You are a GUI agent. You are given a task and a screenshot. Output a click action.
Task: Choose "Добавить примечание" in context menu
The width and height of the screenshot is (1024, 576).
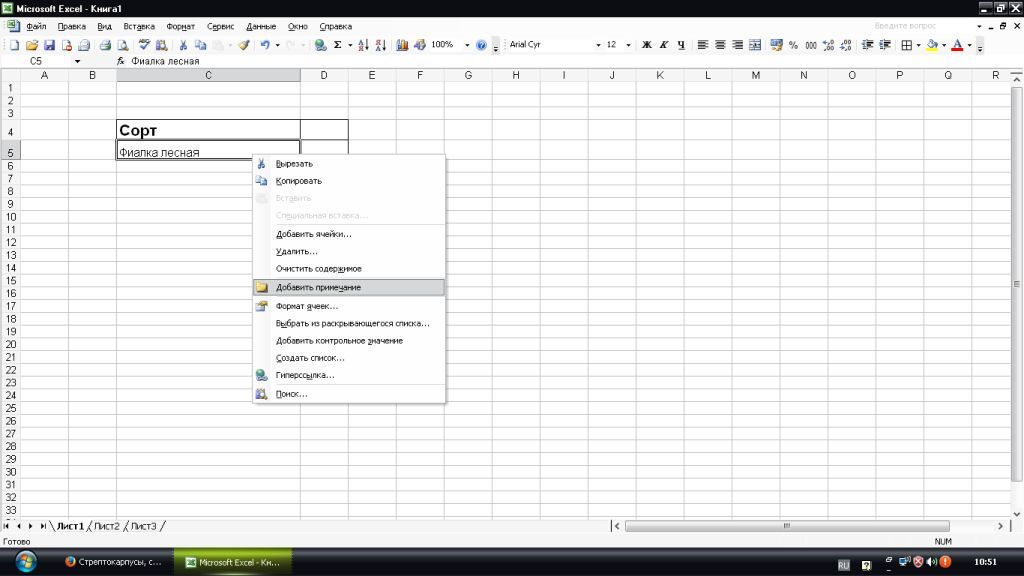point(318,287)
